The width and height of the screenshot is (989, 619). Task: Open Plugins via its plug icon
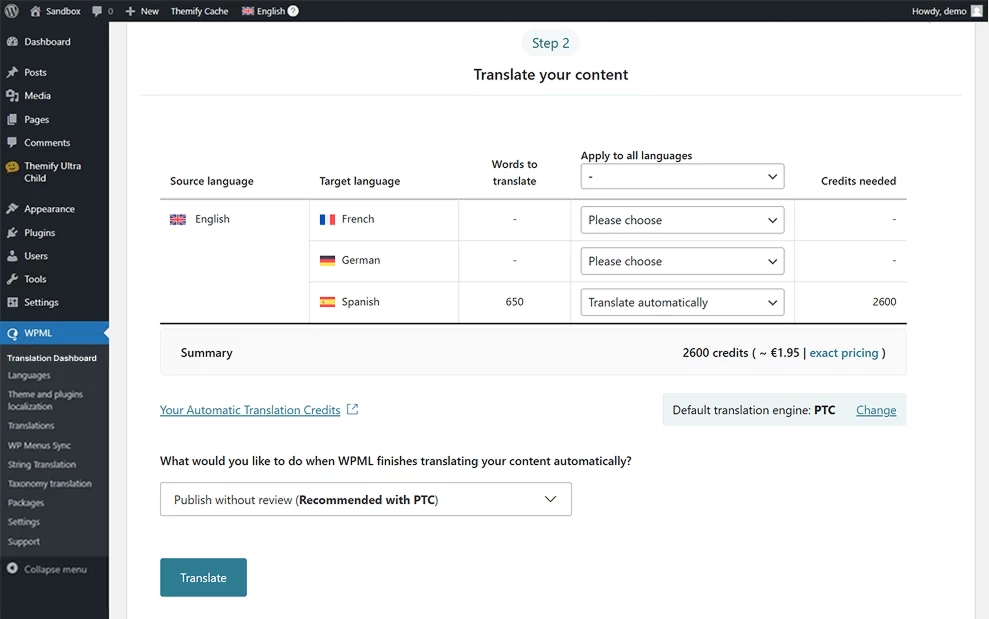12,233
